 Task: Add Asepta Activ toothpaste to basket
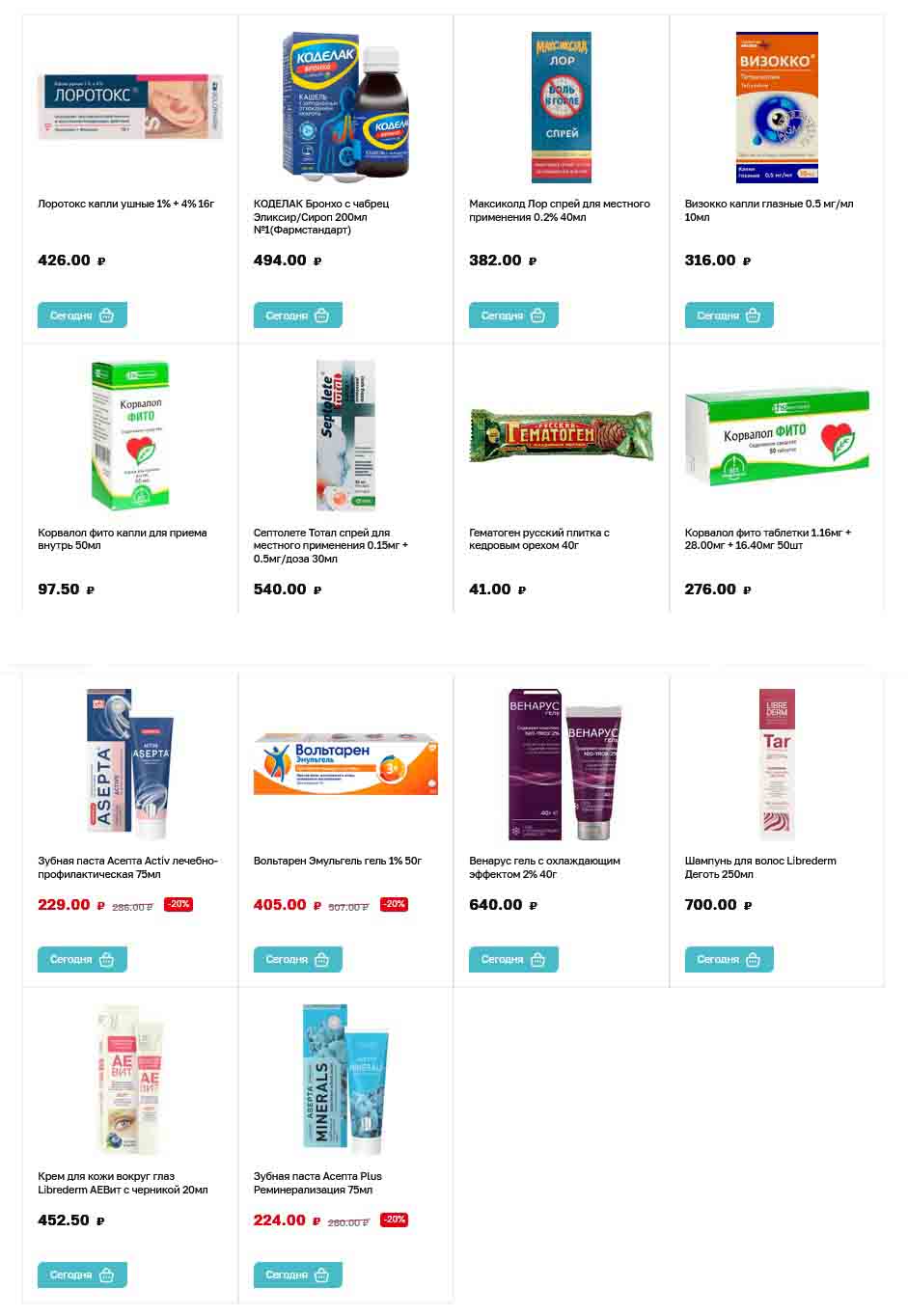[x=82, y=959]
